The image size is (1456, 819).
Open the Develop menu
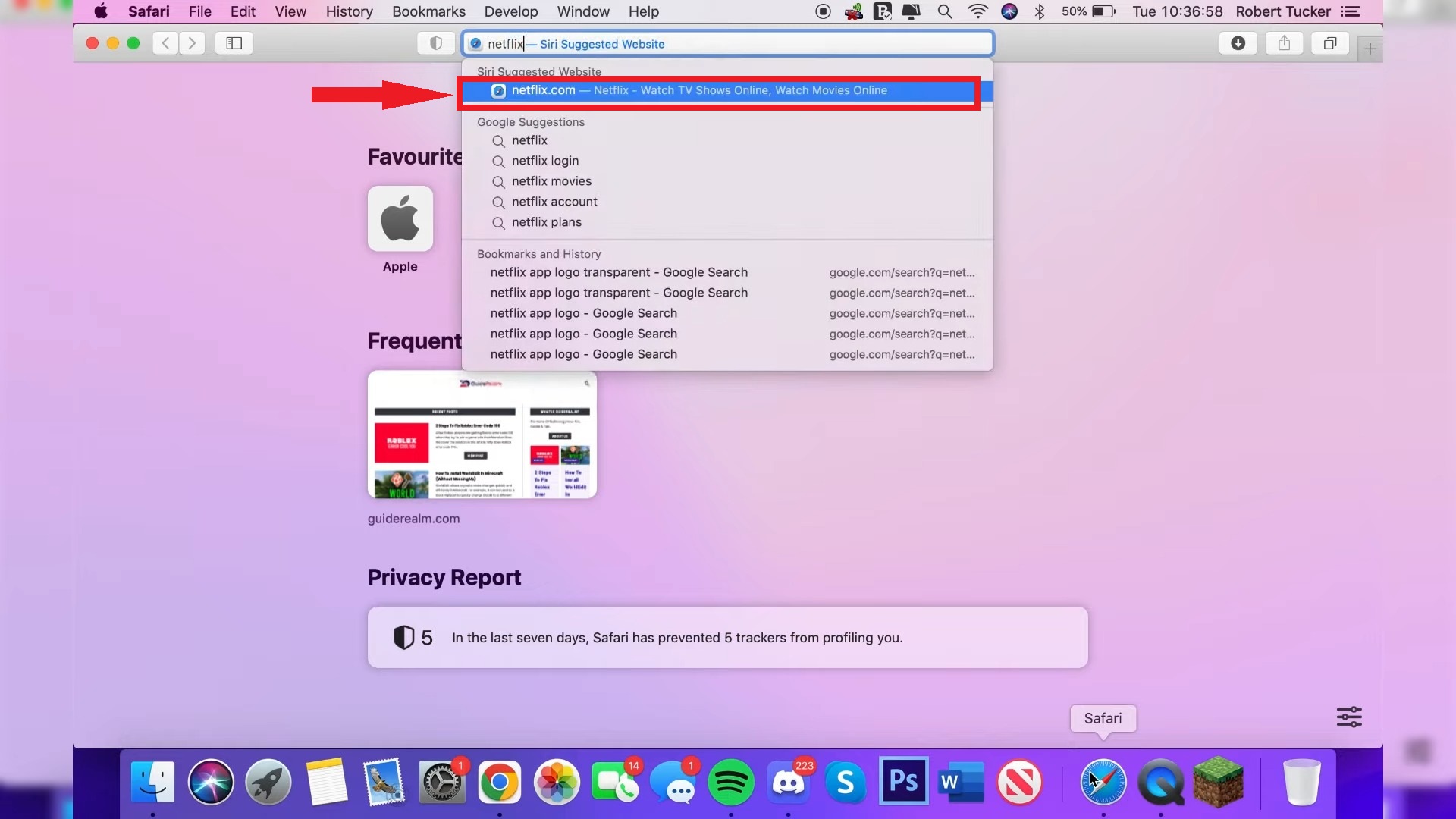coord(510,11)
